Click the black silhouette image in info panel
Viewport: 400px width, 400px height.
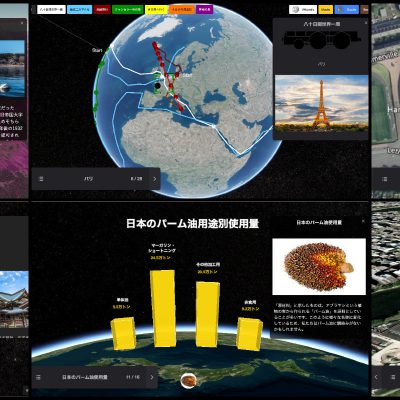point(321,40)
